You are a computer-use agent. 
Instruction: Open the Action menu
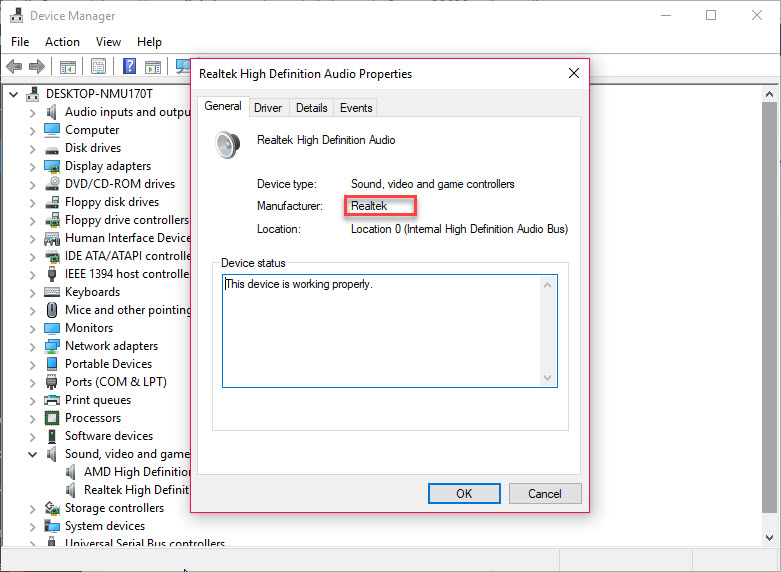point(62,42)
